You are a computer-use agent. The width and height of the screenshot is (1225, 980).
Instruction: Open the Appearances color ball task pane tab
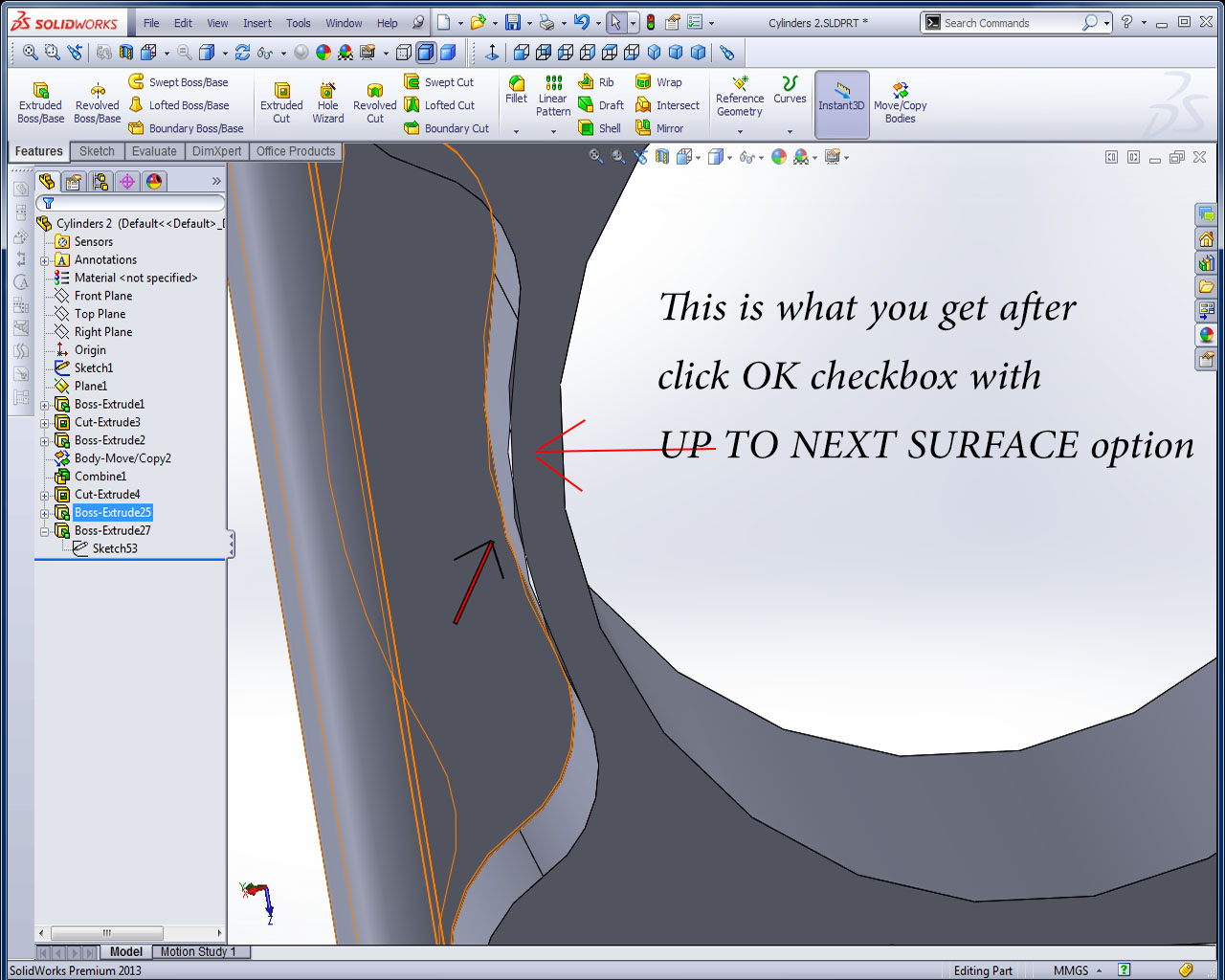[1206, 334]
